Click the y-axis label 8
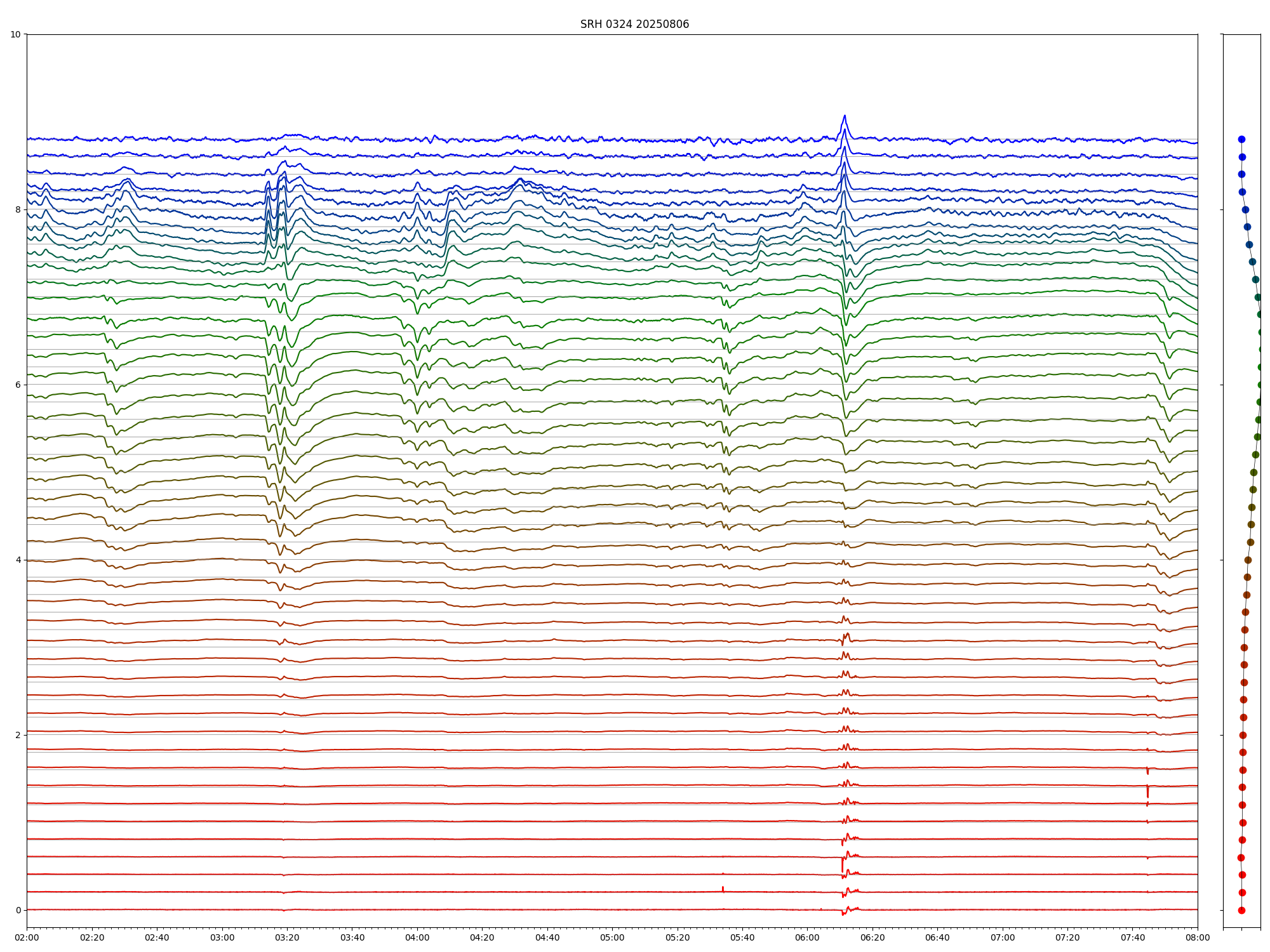This screenshot has width=1270, height=952. [18, 209]
